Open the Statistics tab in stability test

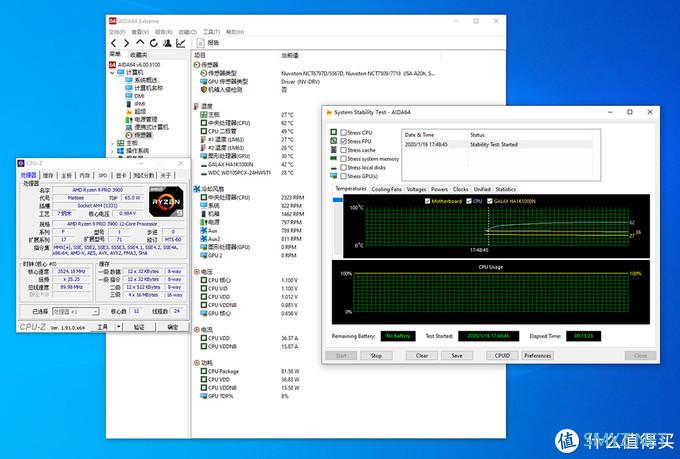click(x=506, y=189)
